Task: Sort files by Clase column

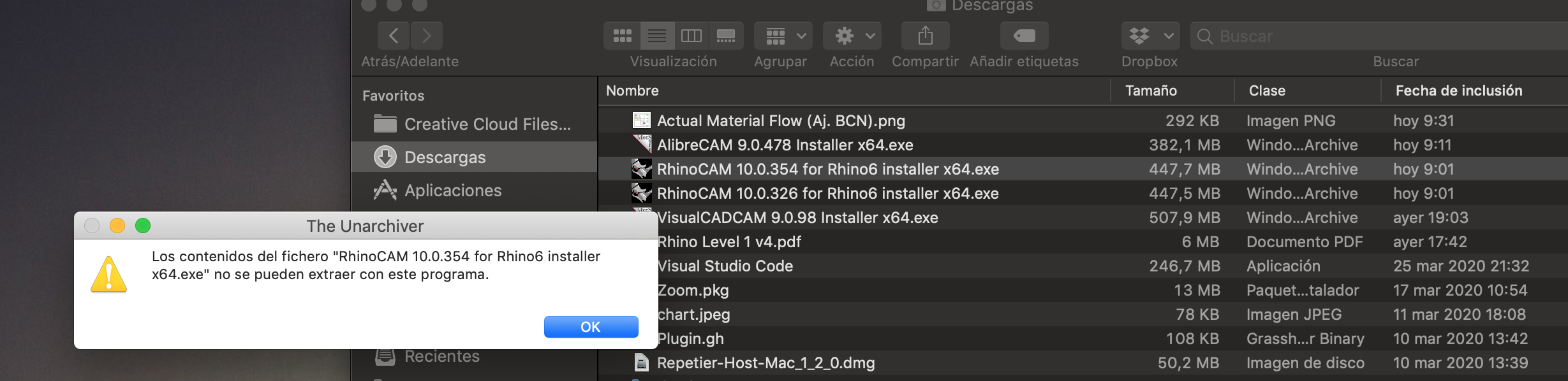Action: point(1308,90)
